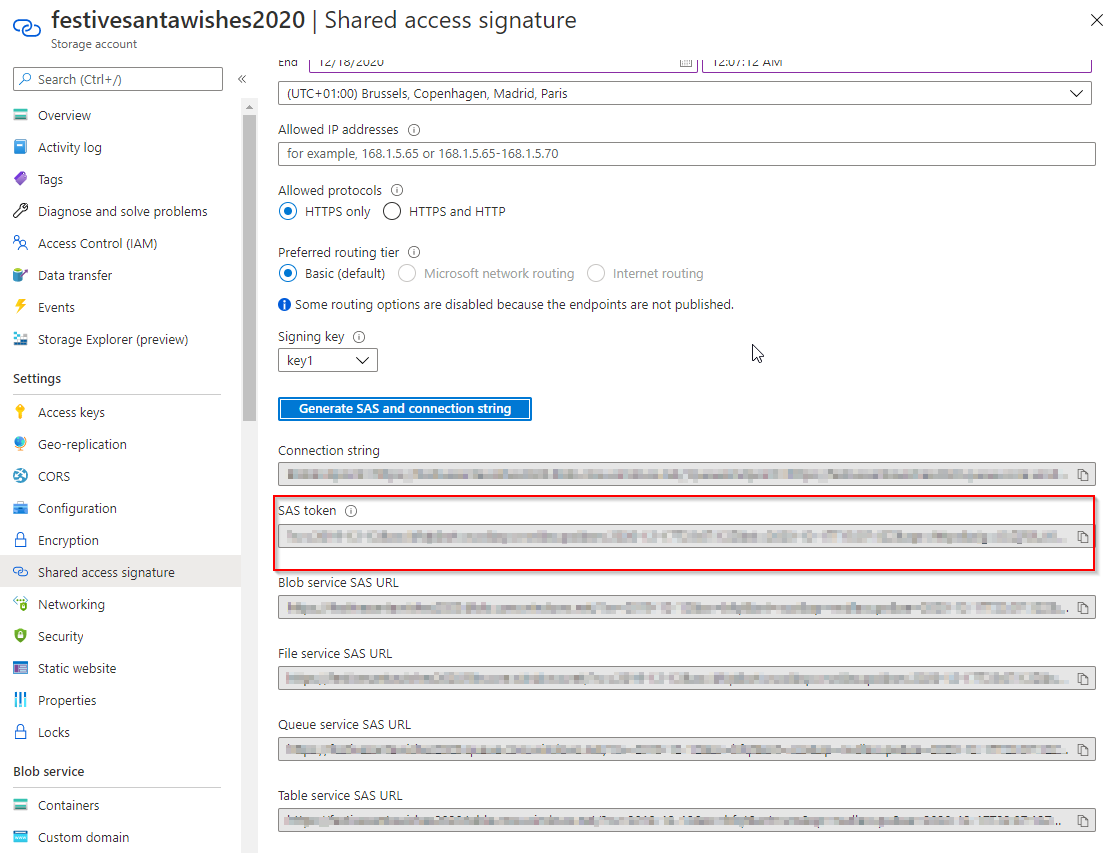Click the Properties icon in sidebar

(20, 700)
